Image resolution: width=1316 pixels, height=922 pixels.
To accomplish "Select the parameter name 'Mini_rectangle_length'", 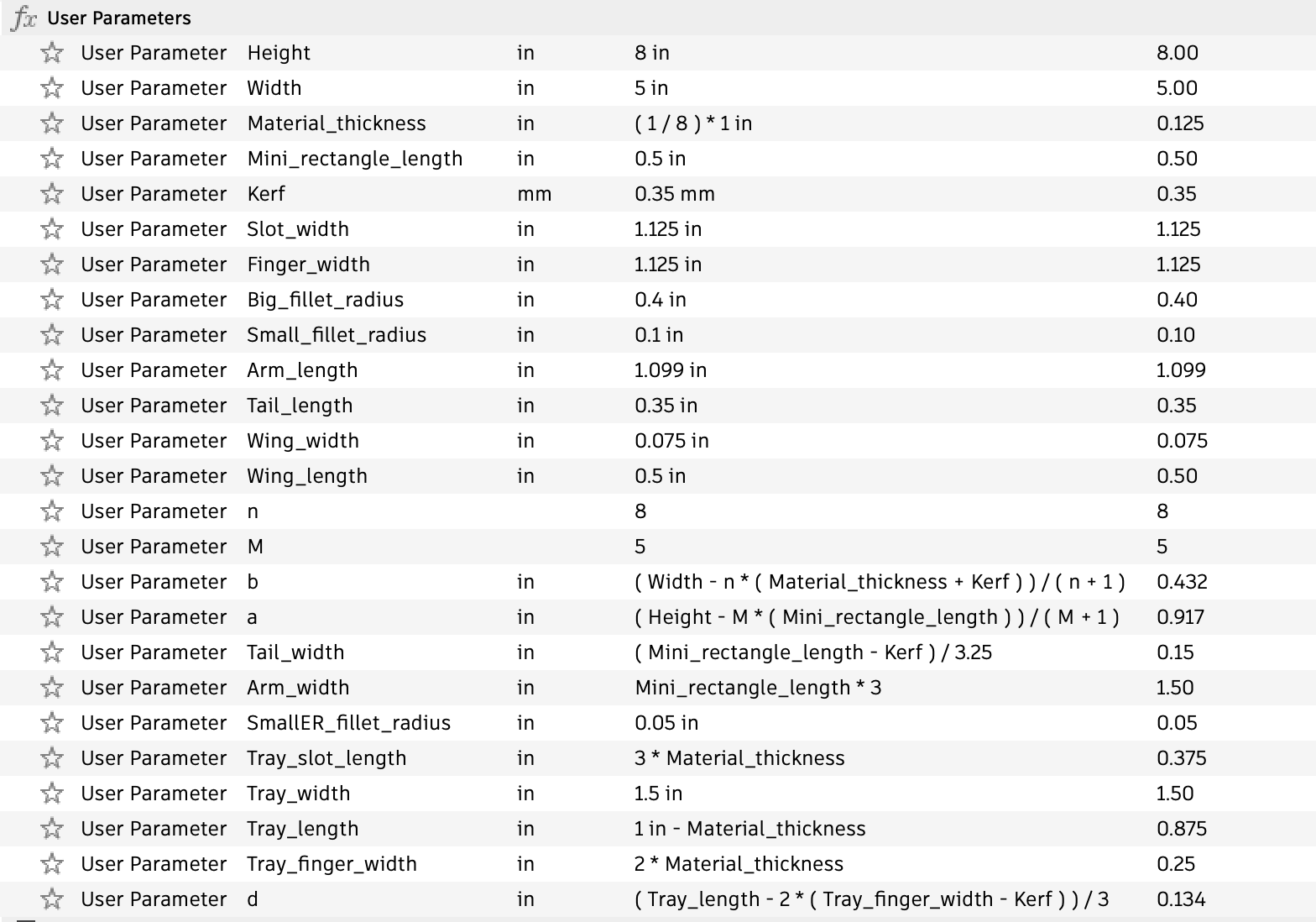I will [x=355, y=160].
